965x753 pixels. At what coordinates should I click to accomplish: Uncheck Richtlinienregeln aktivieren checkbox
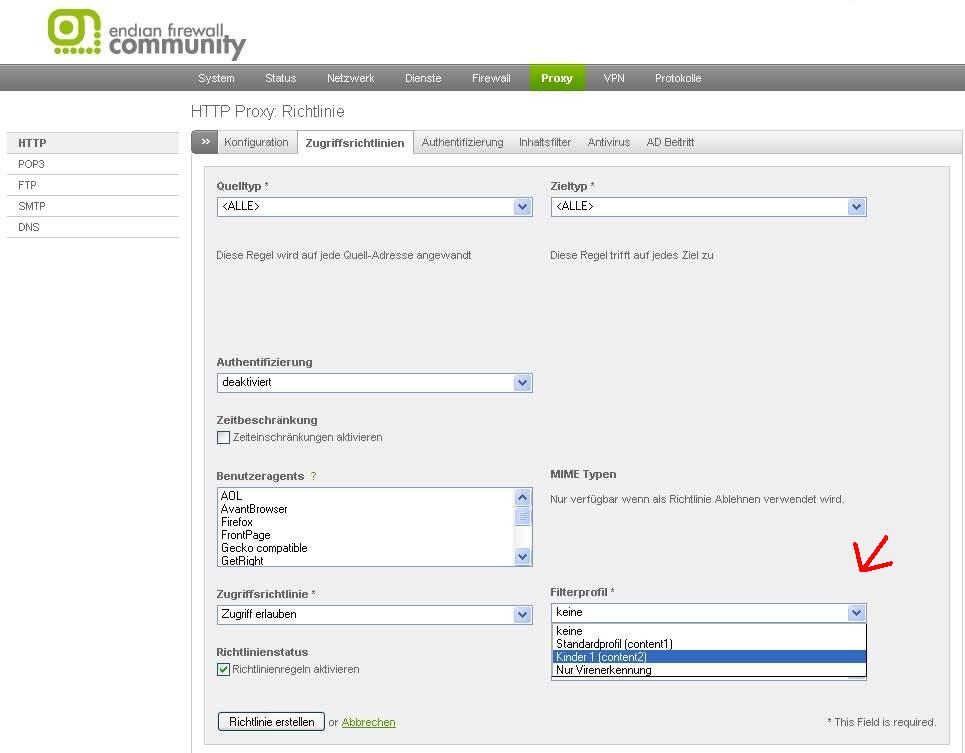click(223, 669)
